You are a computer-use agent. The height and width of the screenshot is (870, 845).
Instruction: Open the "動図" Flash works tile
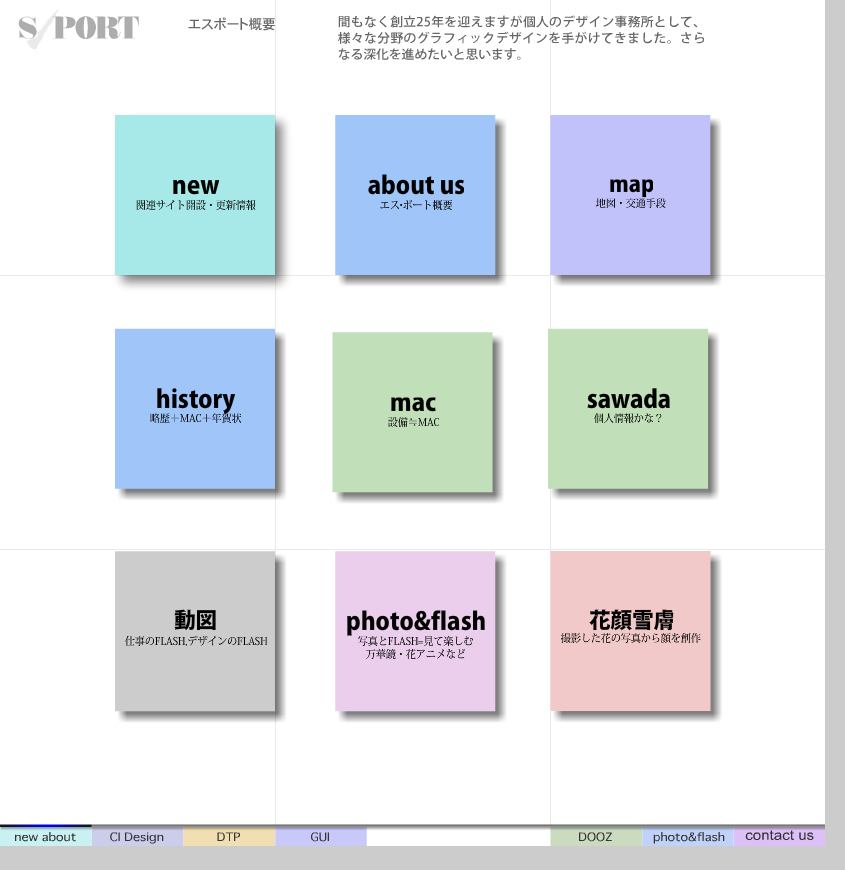194,630
